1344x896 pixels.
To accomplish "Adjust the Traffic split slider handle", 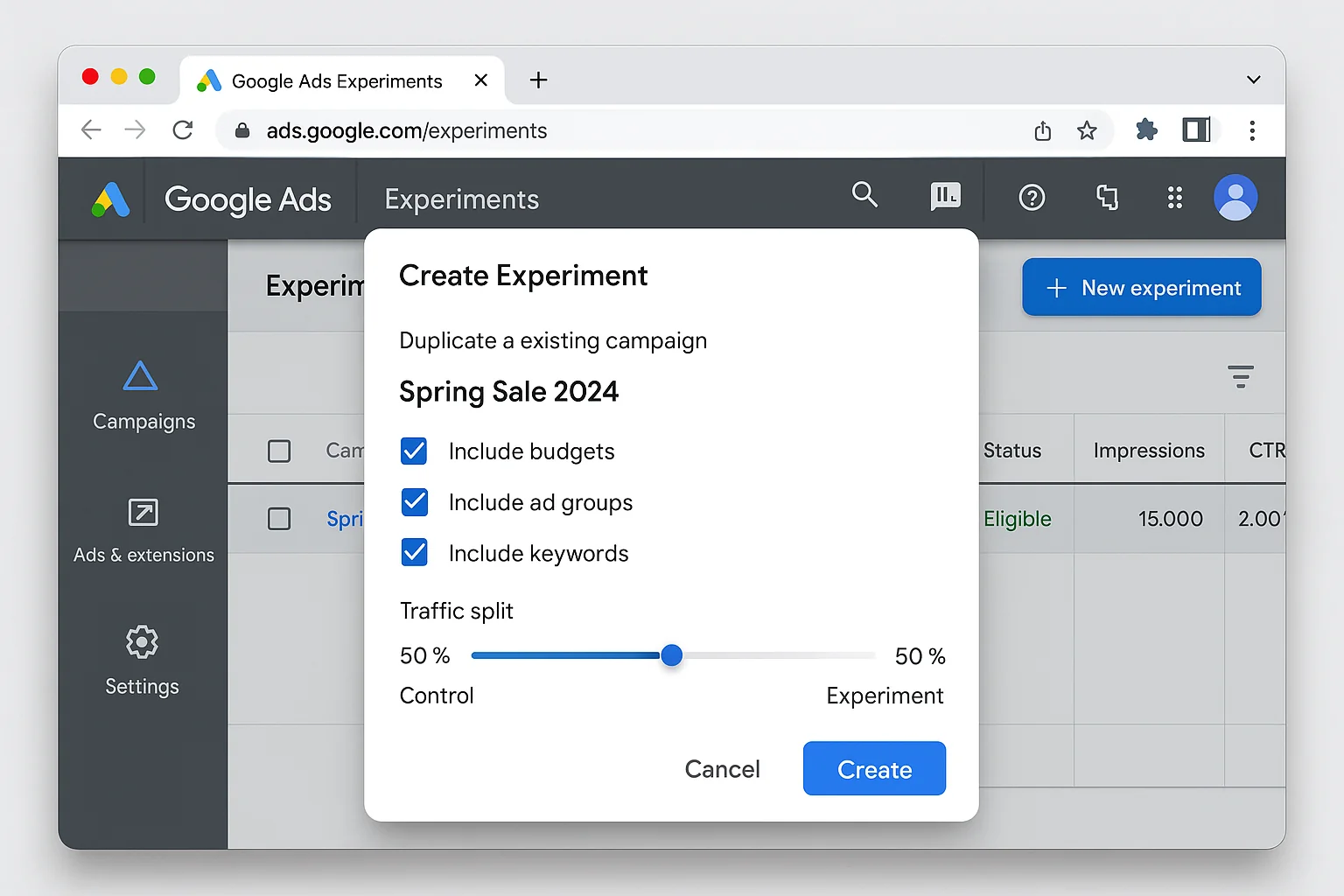I will pos(671,655).
